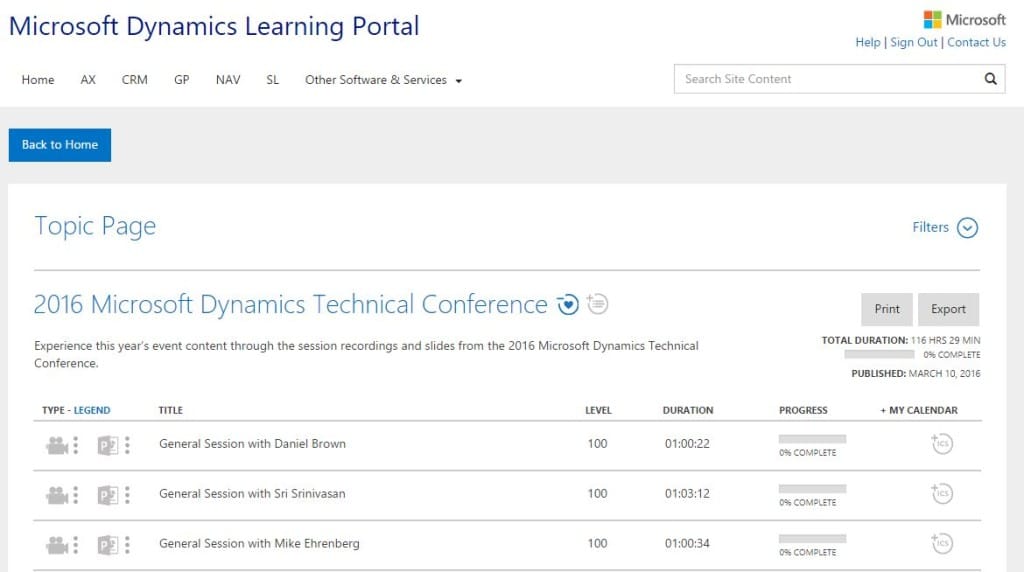Open the Help link

pyautogui.click(x=868, y=42)
